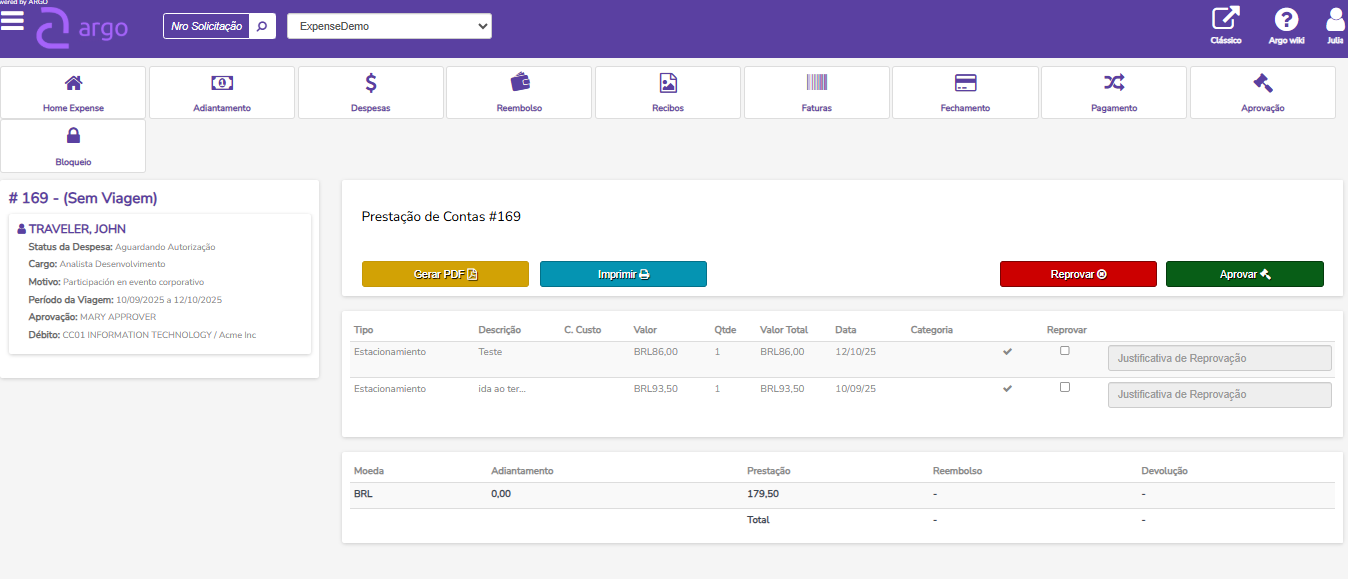The width and height of the screenshot is (1348, 579).
Task: Check Reprovar box for Teste expense
Action: pyautogui.click(x=1065, y=351)
